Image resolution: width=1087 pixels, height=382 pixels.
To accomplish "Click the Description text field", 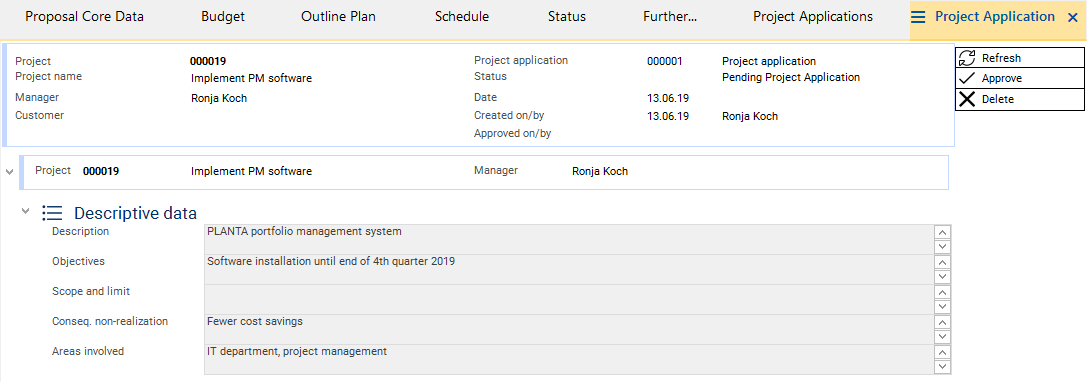I will pos(569,239).
